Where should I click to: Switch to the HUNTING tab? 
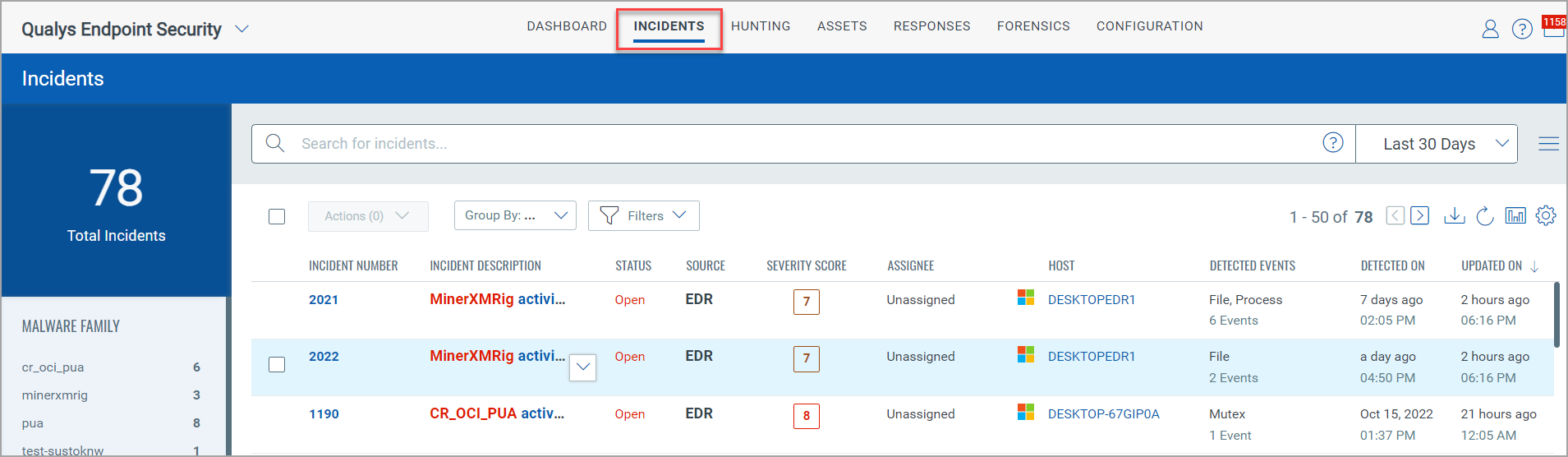[x=761, y=26]
